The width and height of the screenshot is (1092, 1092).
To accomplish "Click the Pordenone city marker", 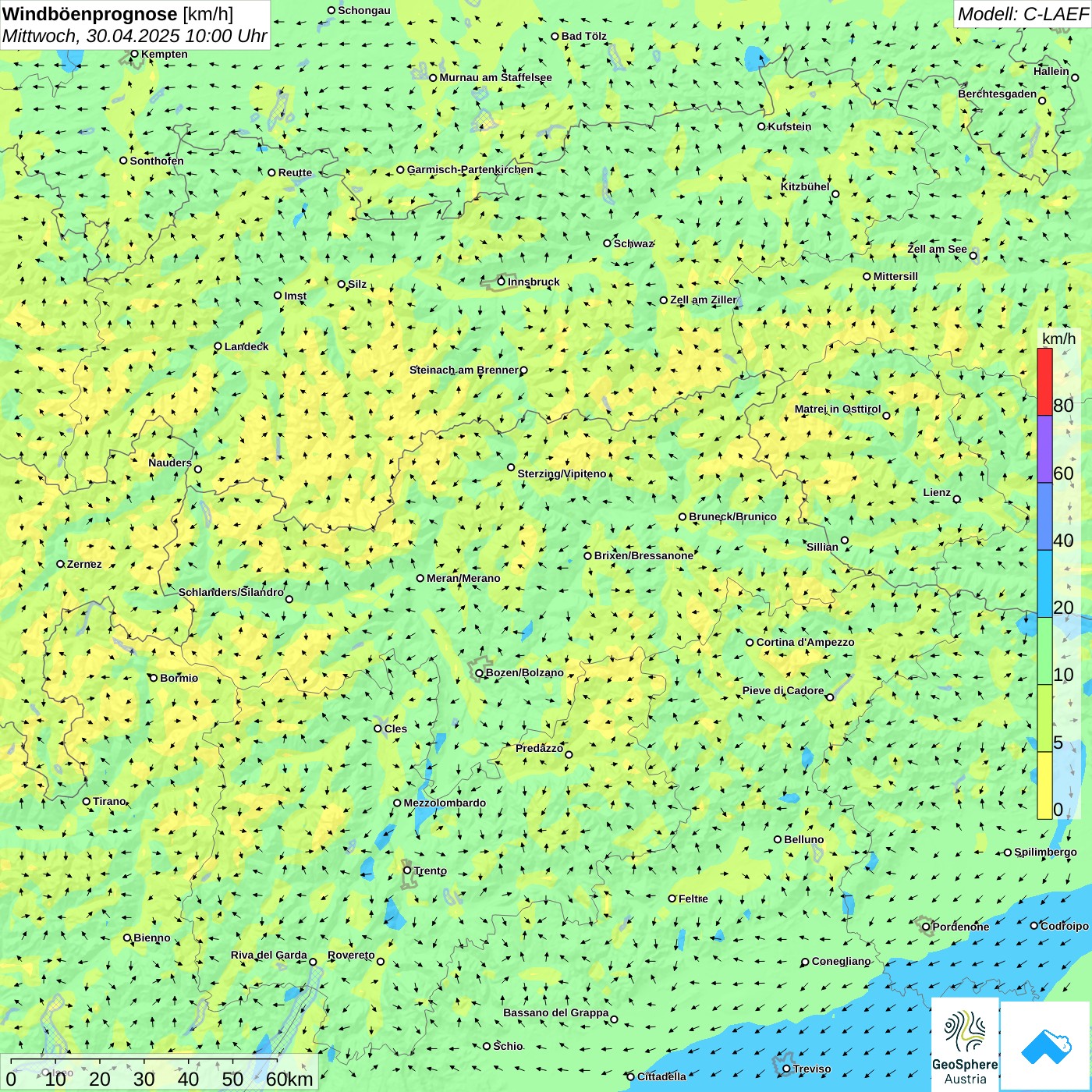I will 926,927.
